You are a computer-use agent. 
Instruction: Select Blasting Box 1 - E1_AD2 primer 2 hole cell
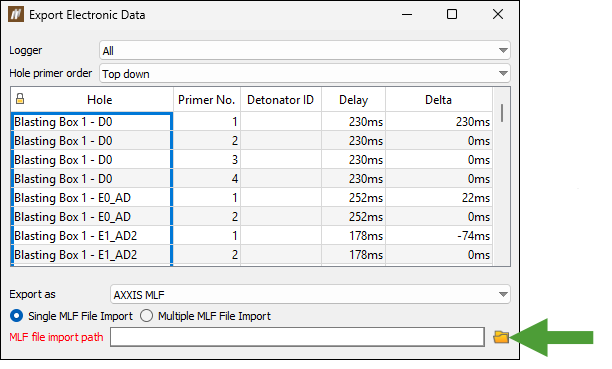point(92,255)
